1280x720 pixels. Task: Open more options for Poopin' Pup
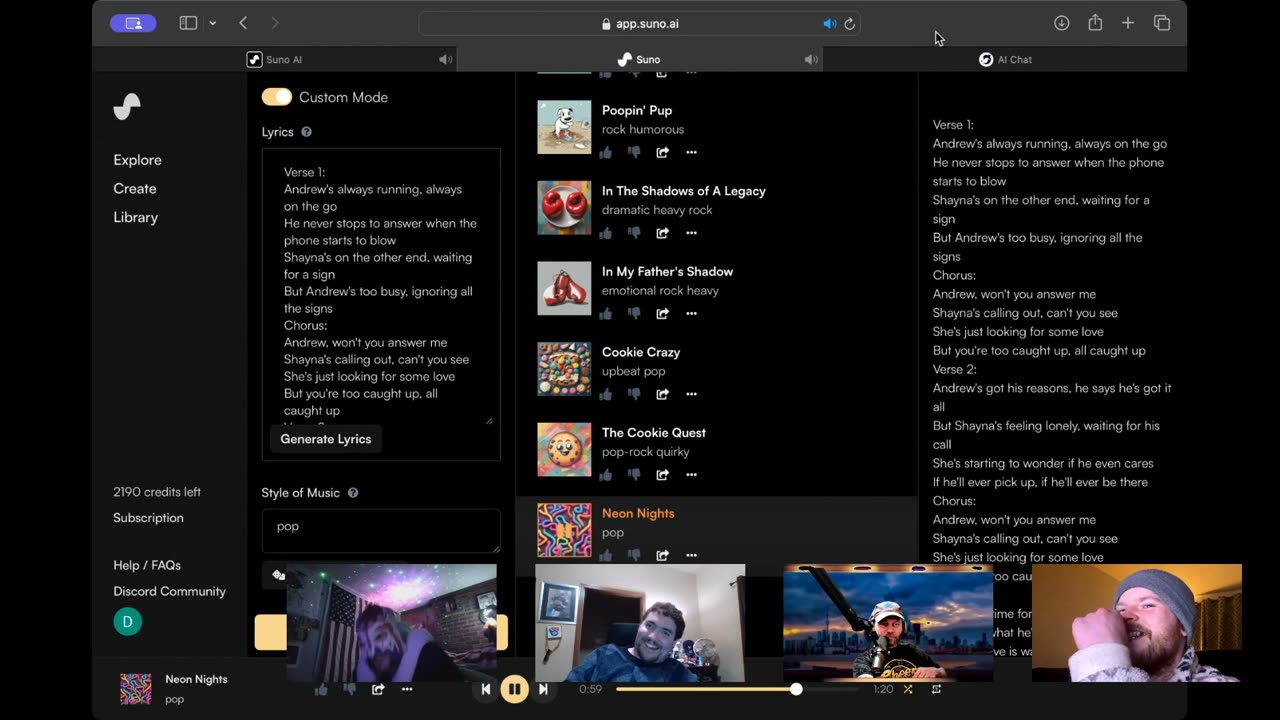point(691,152)
